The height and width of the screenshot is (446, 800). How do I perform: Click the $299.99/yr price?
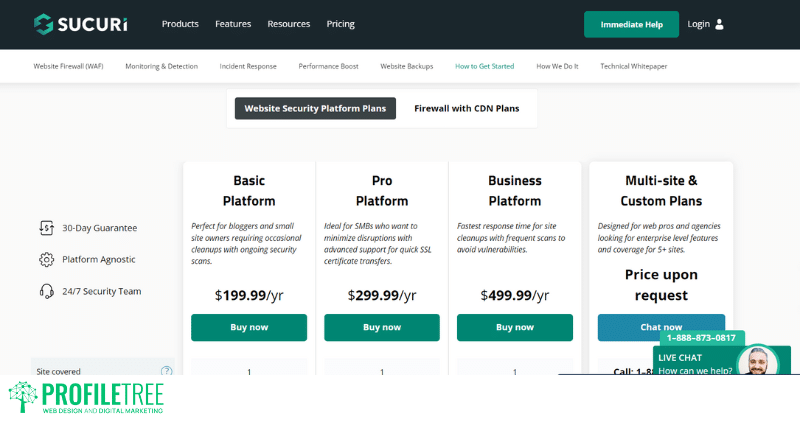[x=382, y=295]
